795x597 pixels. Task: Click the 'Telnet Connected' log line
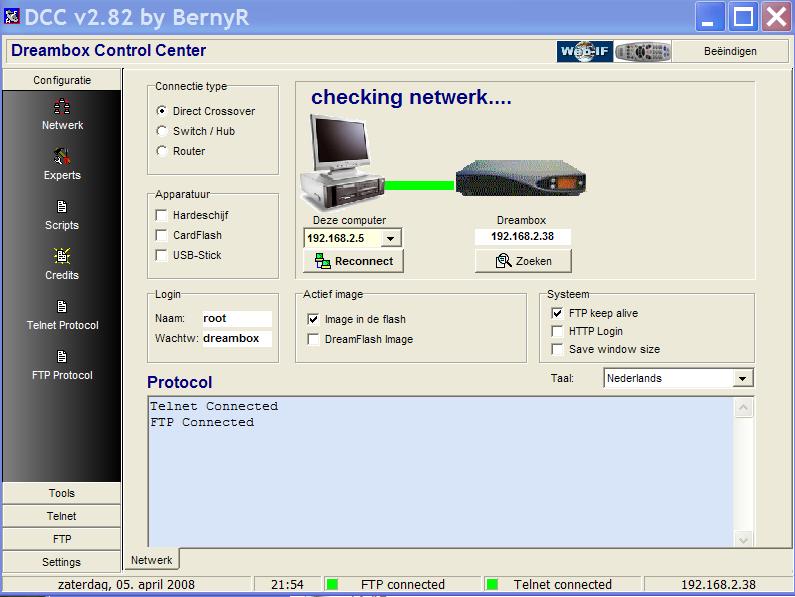pyautogui.click(x=214, y=406)
